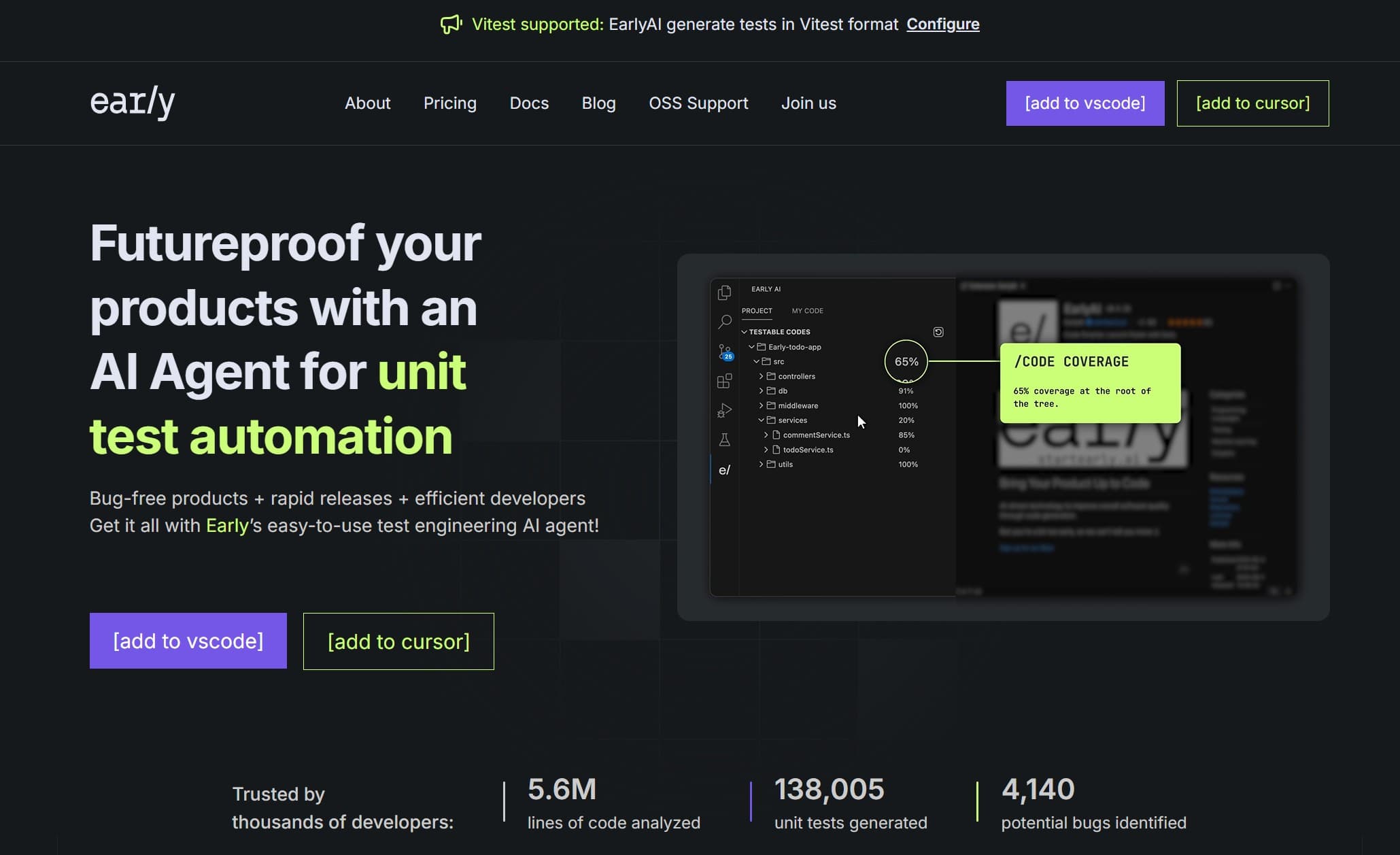Open the Pricing menu item
Screen dimensions: 1400x855
[x=449, y=103]
